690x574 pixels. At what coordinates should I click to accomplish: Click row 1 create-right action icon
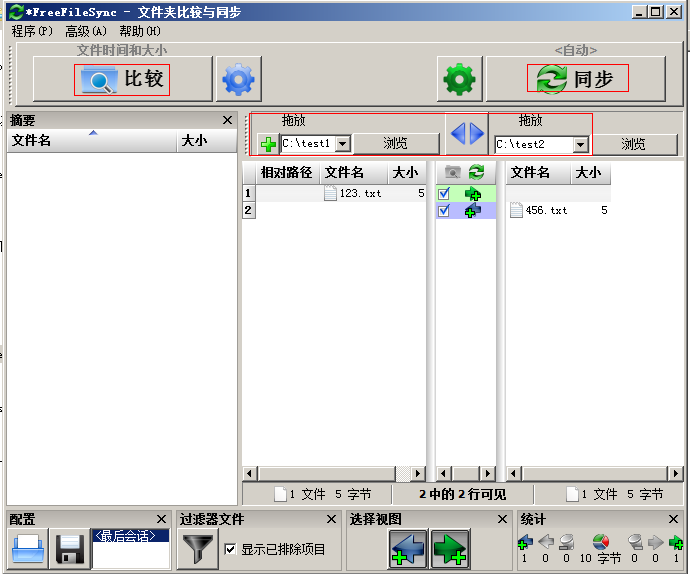pyautogui.click(x=473, y=194)
